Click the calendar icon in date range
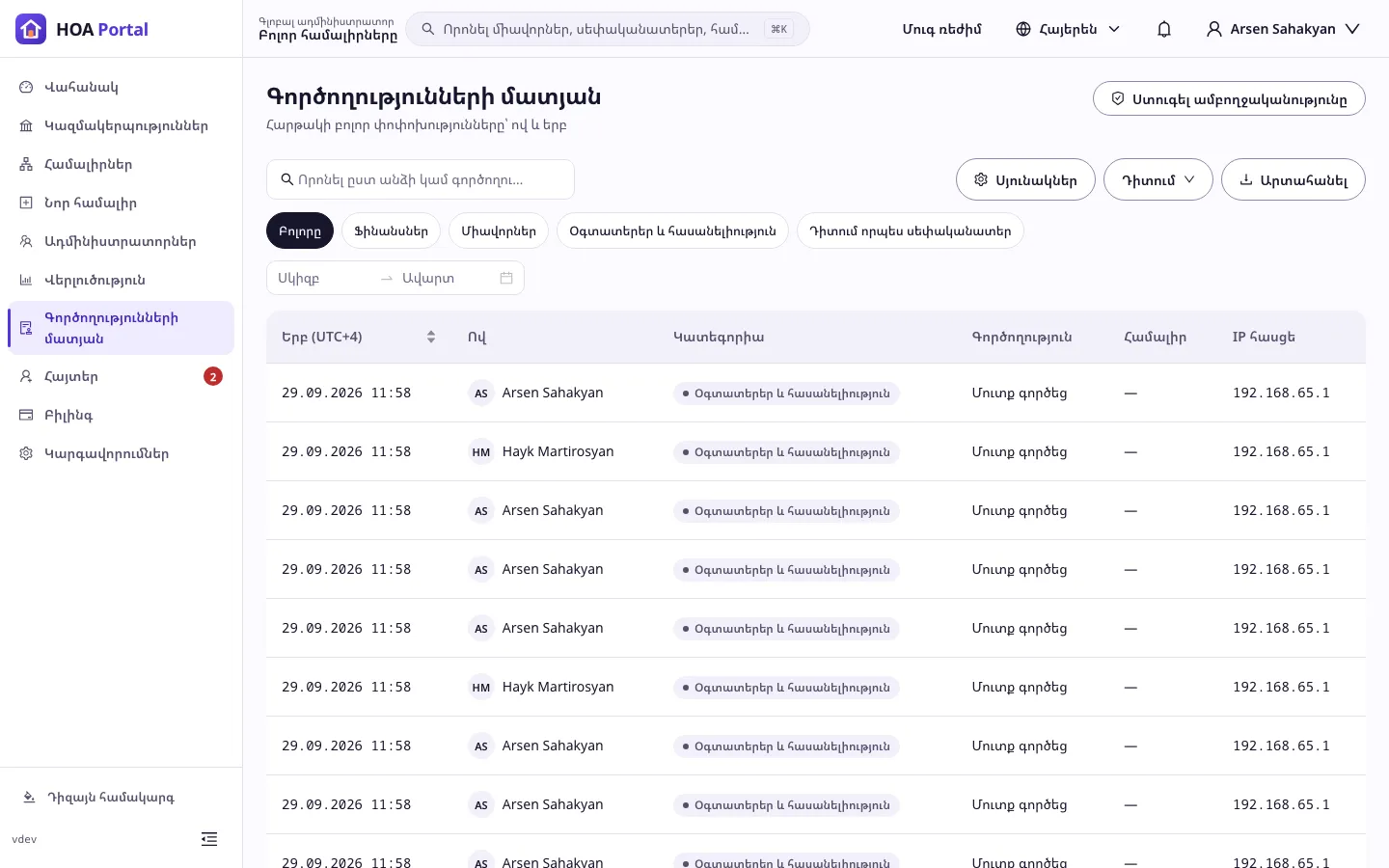The width and height of the screenshot is (1389, 868). point(506,278)
